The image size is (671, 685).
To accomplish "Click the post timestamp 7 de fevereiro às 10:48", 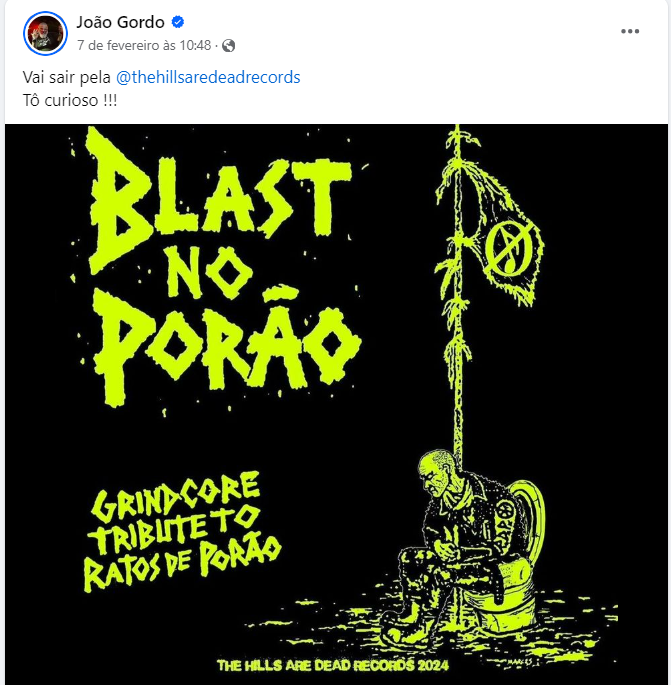I will [x=144, y=45].
